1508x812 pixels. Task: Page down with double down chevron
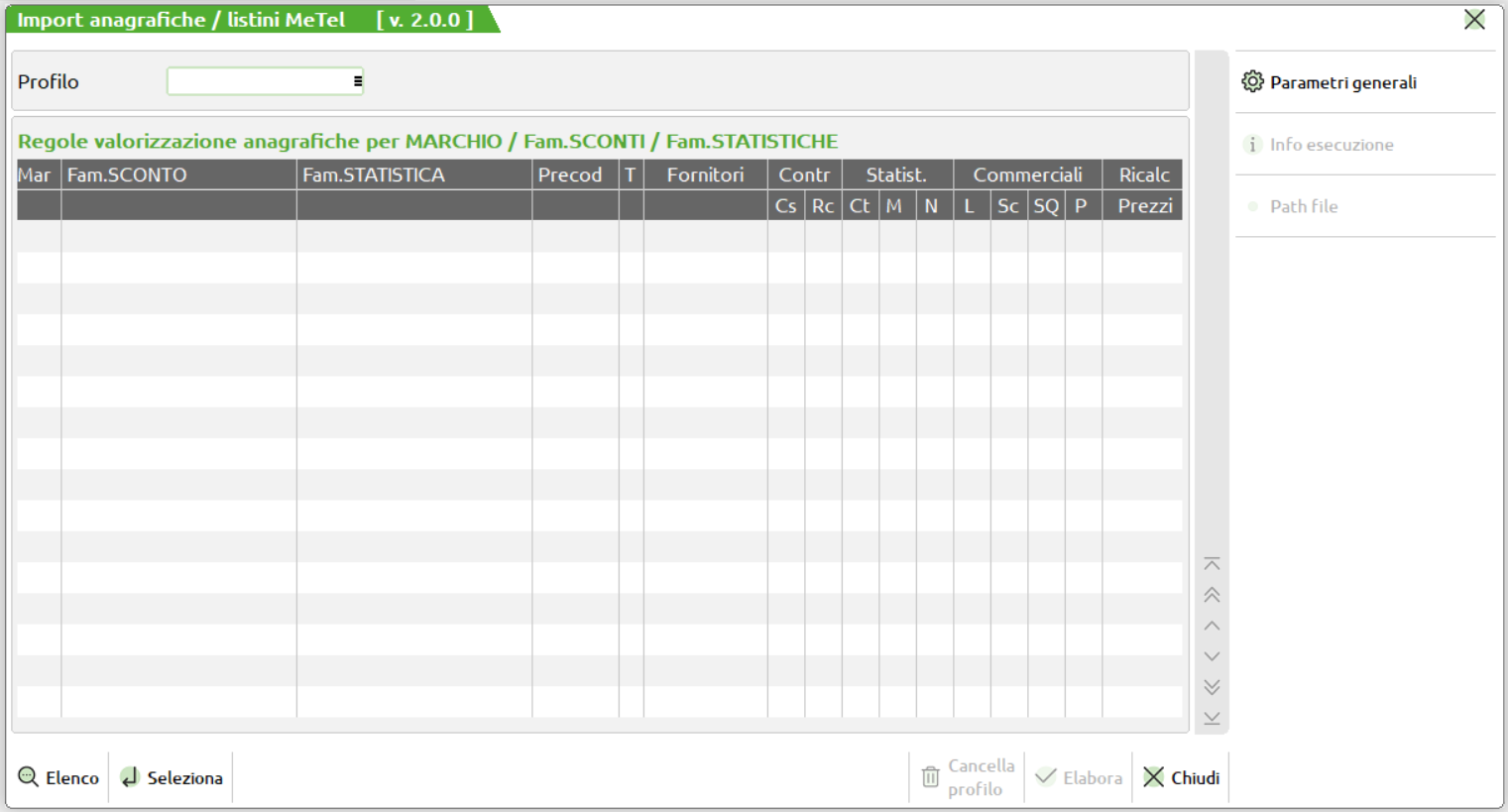point(1212,687)
